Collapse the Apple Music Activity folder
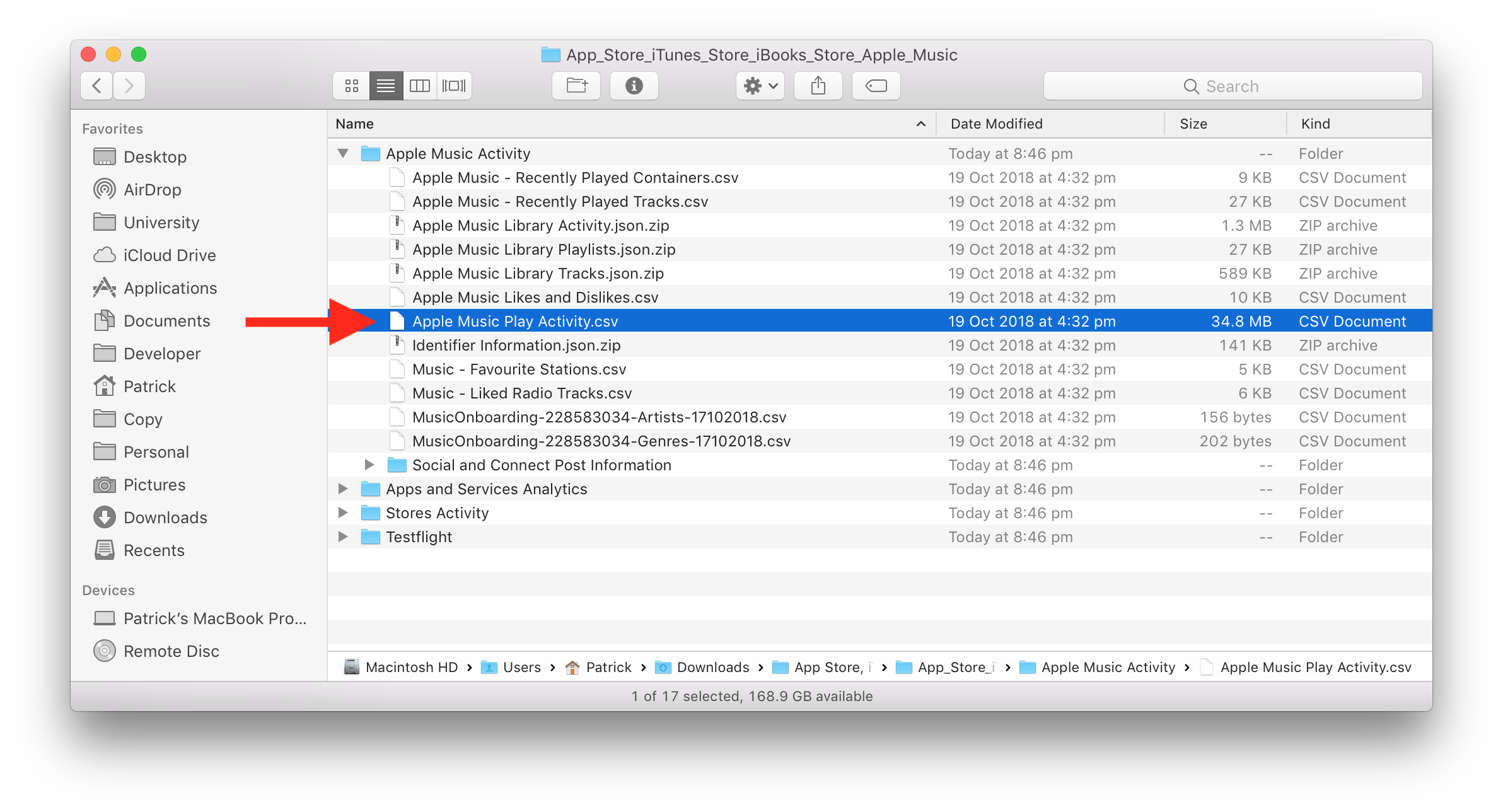This screenshot has height=812, width=1503. click(x=343, y=153)
